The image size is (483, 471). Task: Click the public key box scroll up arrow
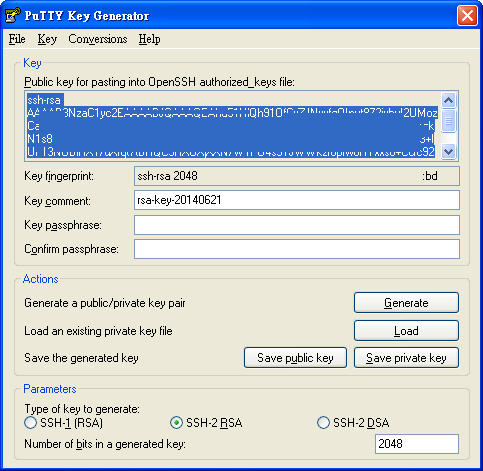click(448, 100)
